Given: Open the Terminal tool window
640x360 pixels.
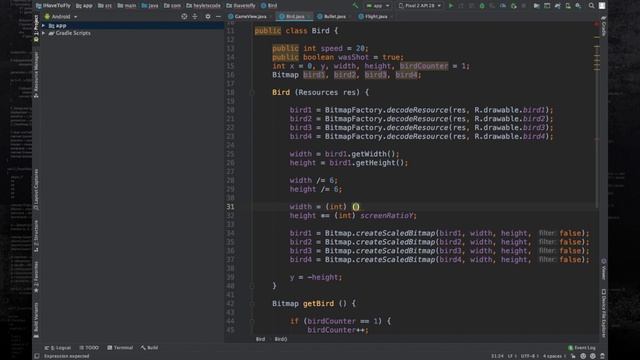Looking at the screenshot, I should (x=120, y=348).
